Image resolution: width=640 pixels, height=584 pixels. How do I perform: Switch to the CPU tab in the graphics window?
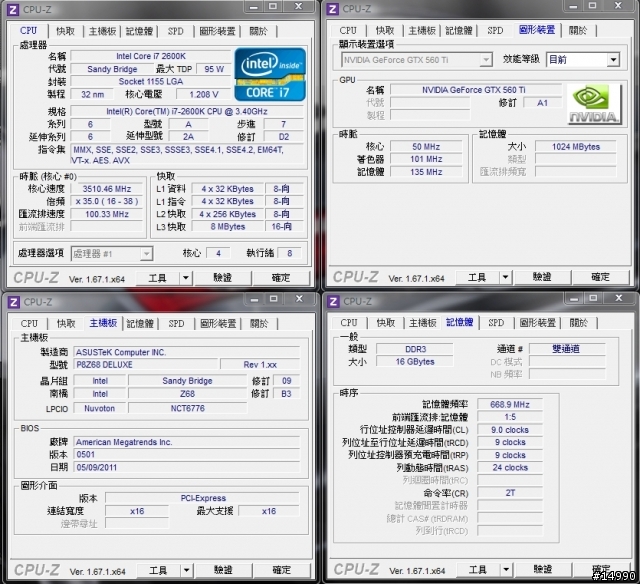click(348, 30)
